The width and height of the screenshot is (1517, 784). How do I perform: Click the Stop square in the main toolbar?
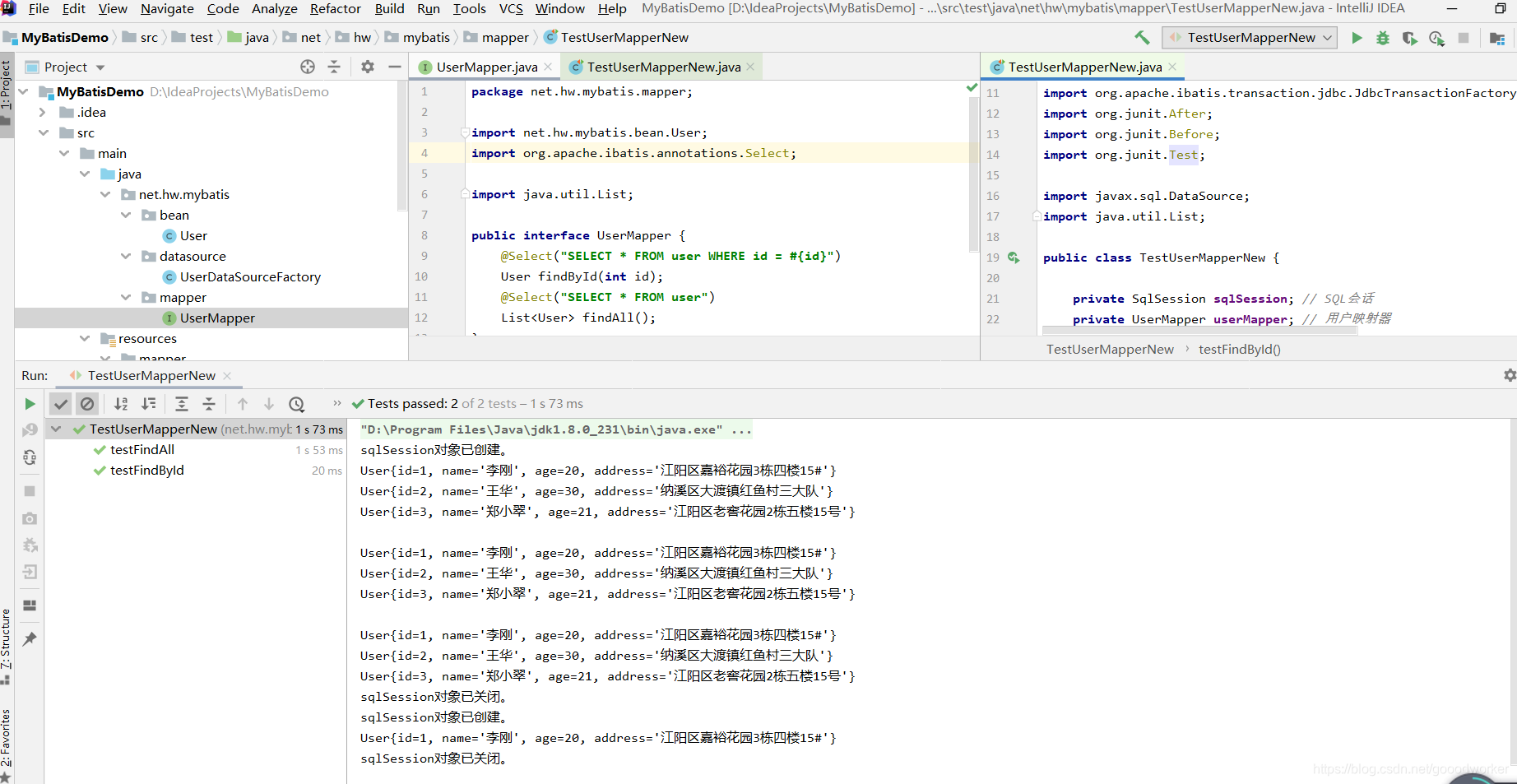tap(1464, 38)
